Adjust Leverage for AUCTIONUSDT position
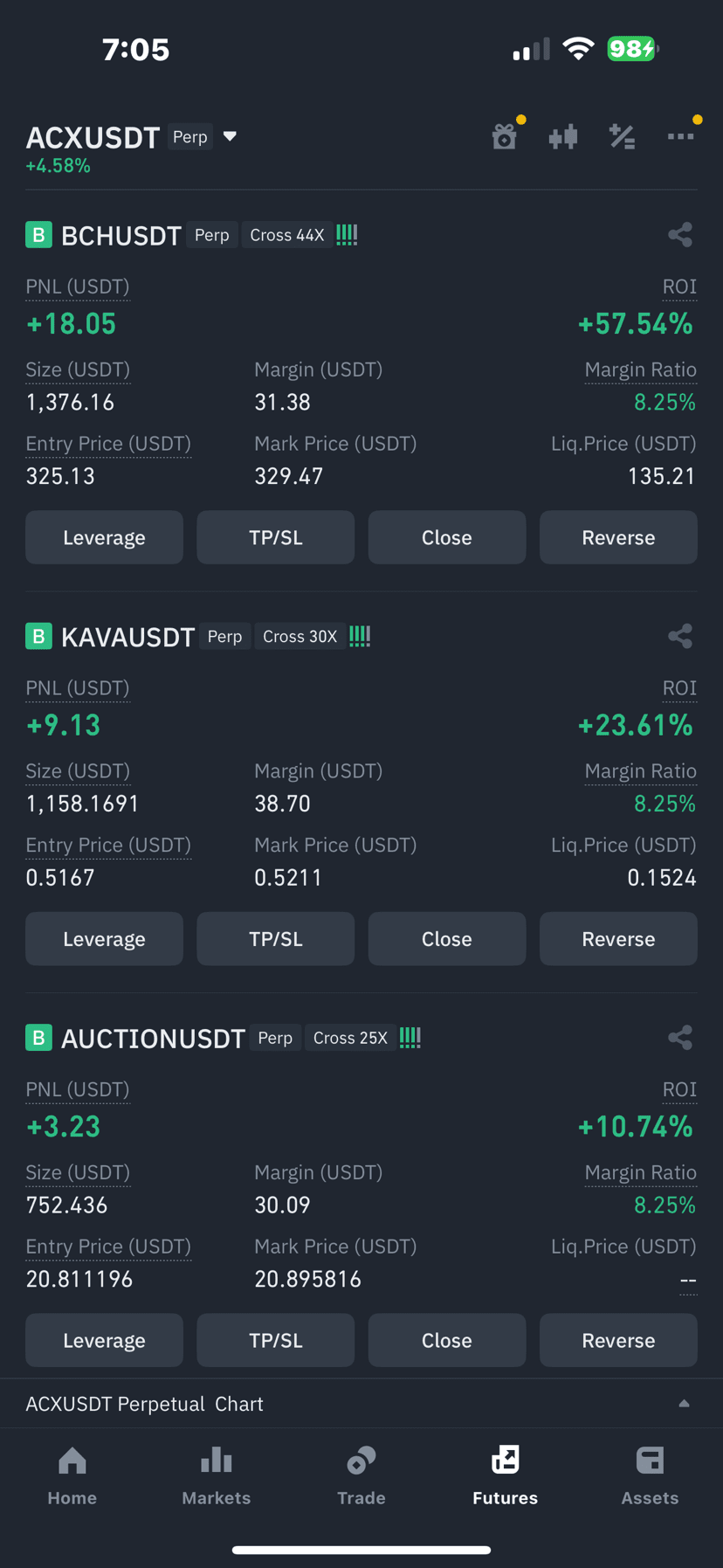The image size is (723, 1568). [x=104, y=1340]
